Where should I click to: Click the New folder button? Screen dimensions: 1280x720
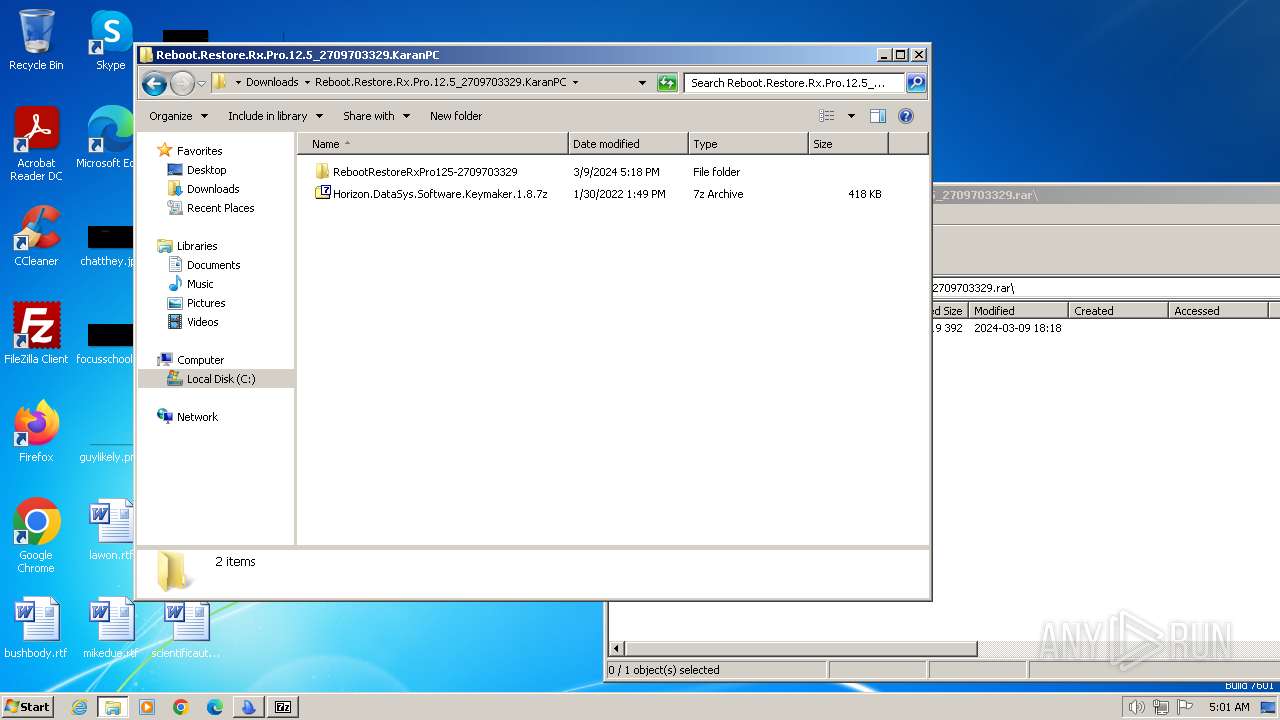coord(456,116)
